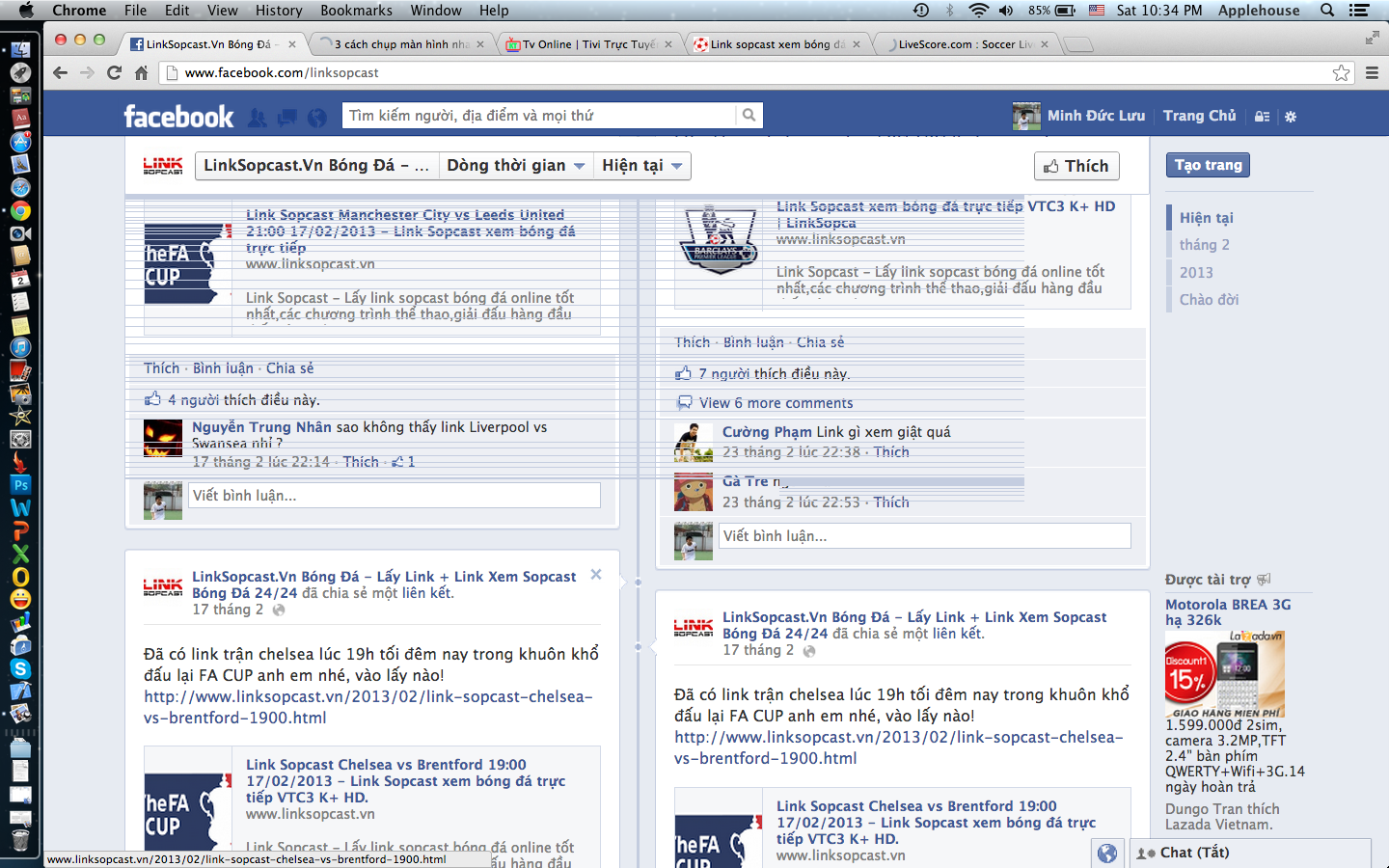Image resolution: width=1389 pixels, height=868 pixels.
Task: Open Yahoo Messenger smiley in Dock
Action: pyautogui.click(x=20, y=600)
